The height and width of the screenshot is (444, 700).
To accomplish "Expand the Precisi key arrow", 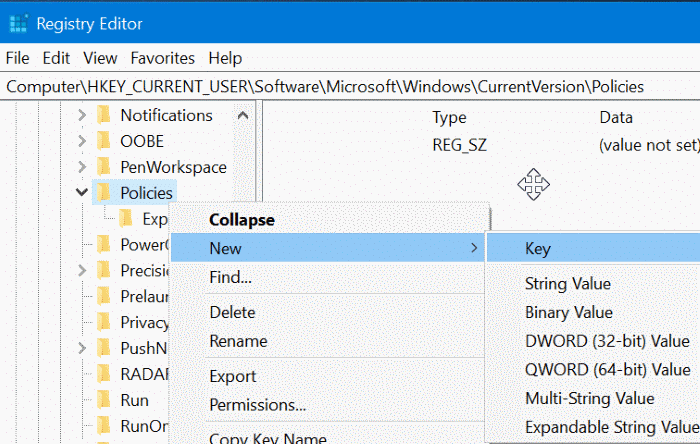I will point(82,270).
